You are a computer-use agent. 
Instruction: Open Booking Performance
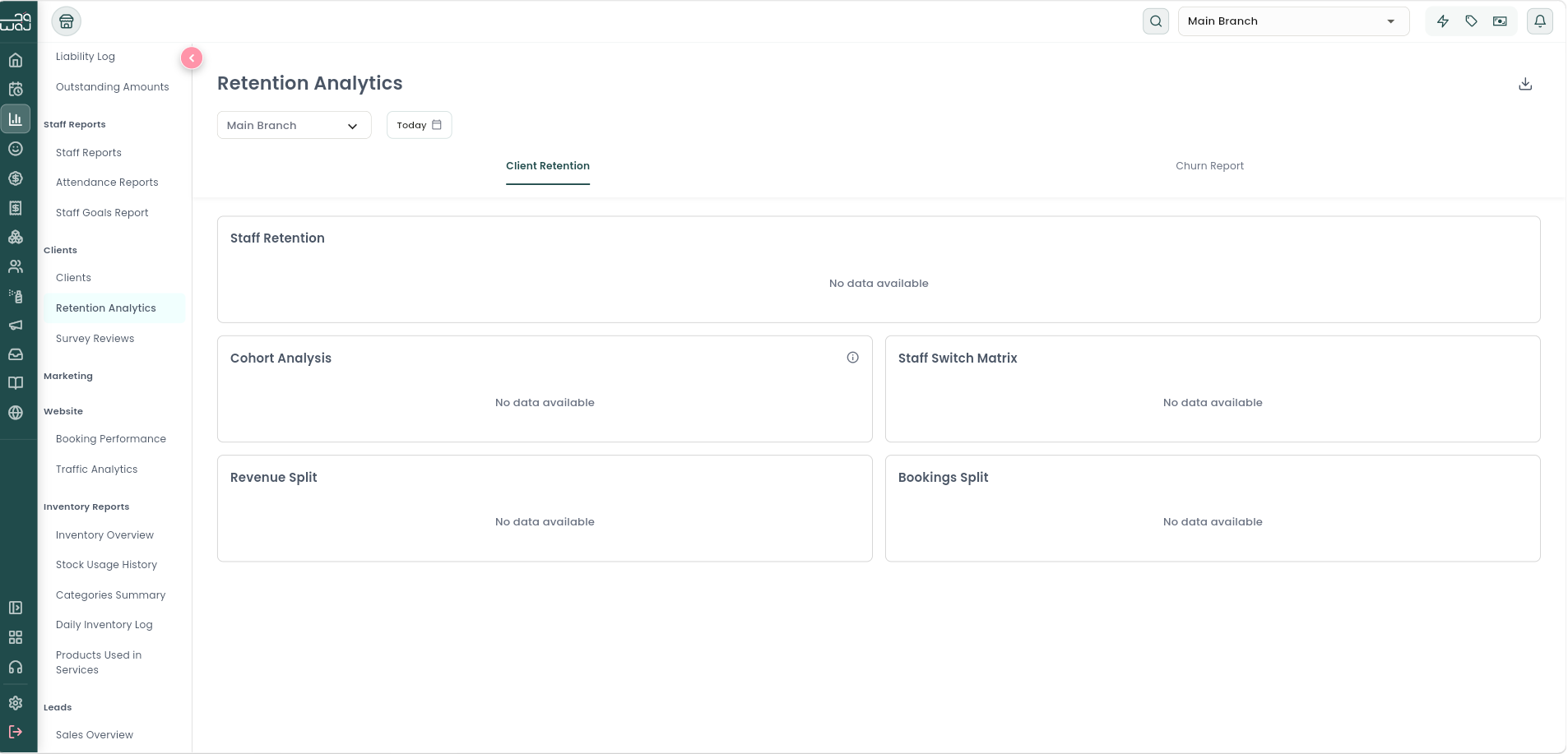(x=111, y=439)
